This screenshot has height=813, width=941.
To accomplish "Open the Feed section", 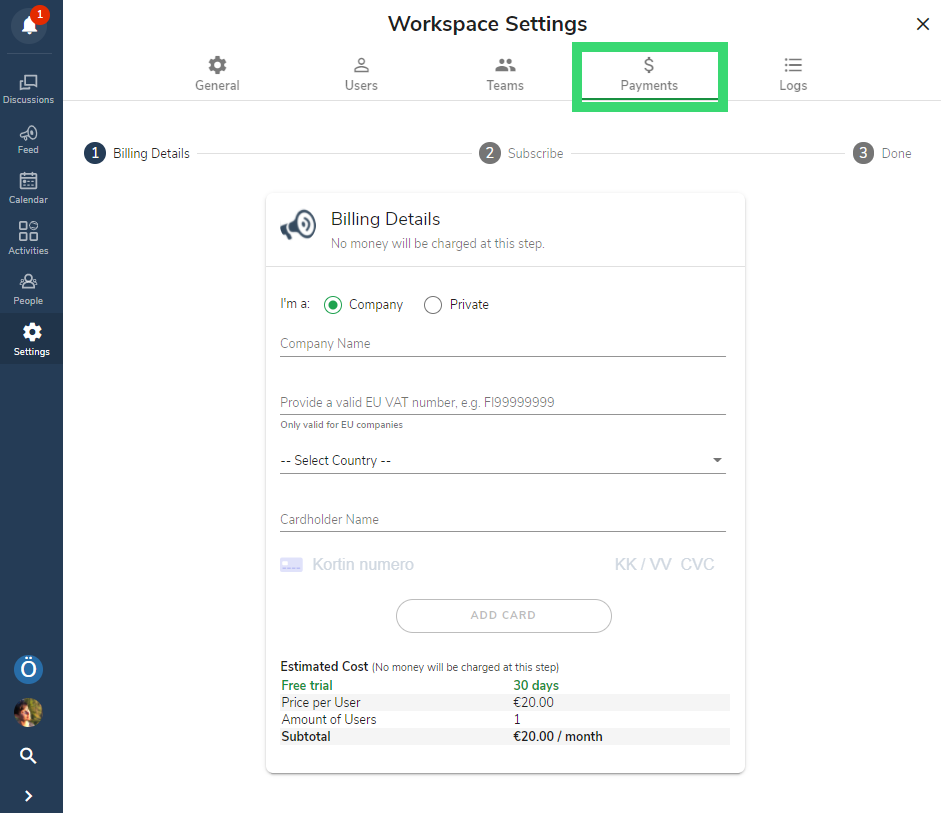I will click(x=28, y=140).
